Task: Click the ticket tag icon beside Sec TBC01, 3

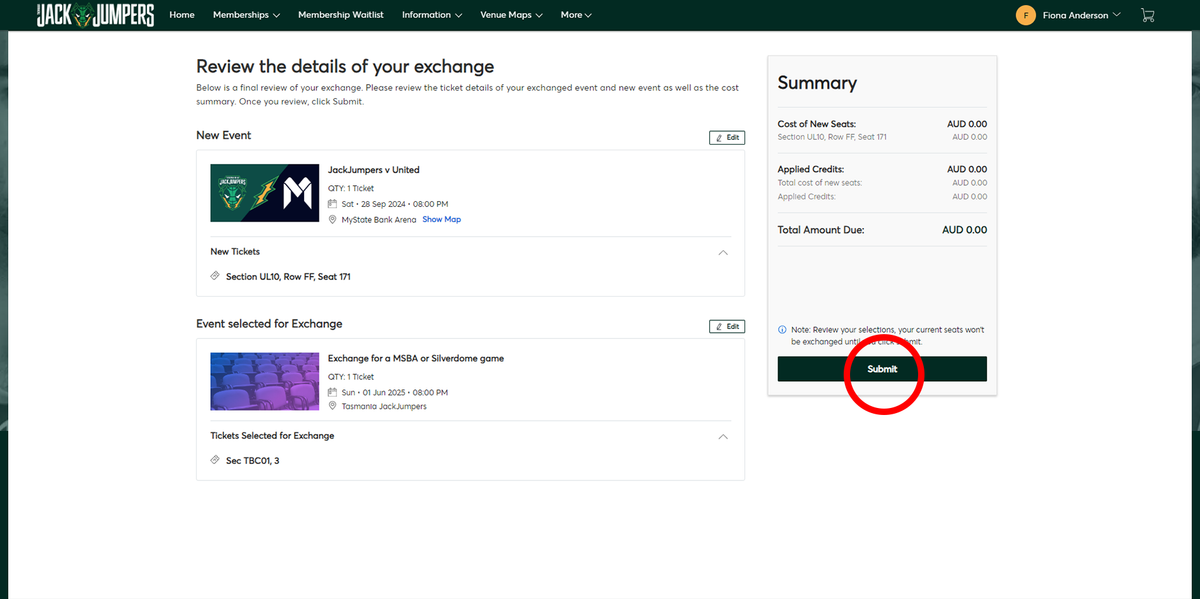Action: [x=215, y=460]
